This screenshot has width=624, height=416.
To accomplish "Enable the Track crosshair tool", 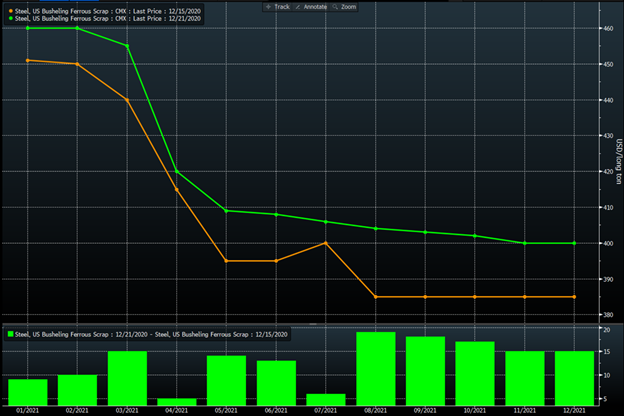I will point(279,6).
